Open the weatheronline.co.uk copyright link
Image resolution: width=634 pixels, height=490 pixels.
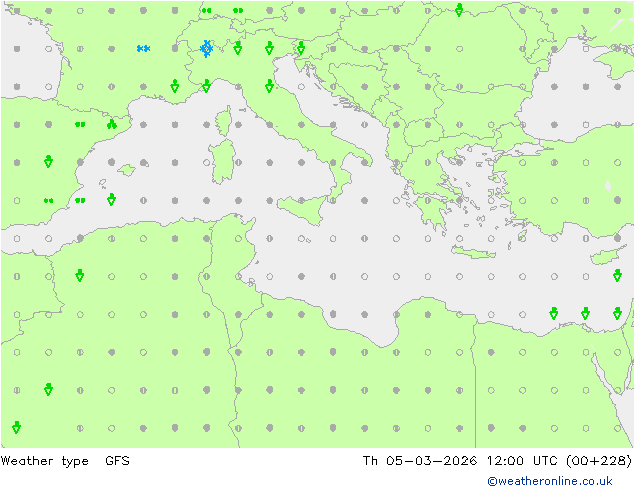(550, 481)
